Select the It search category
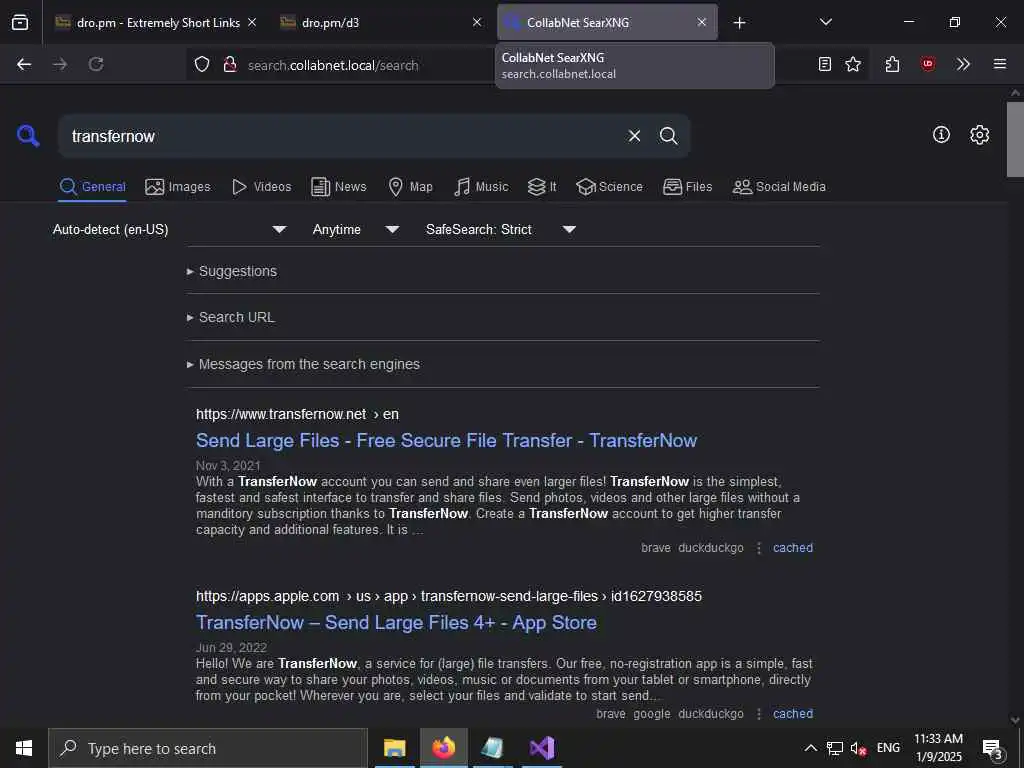The image size is (1024, 768). (542, 187)
